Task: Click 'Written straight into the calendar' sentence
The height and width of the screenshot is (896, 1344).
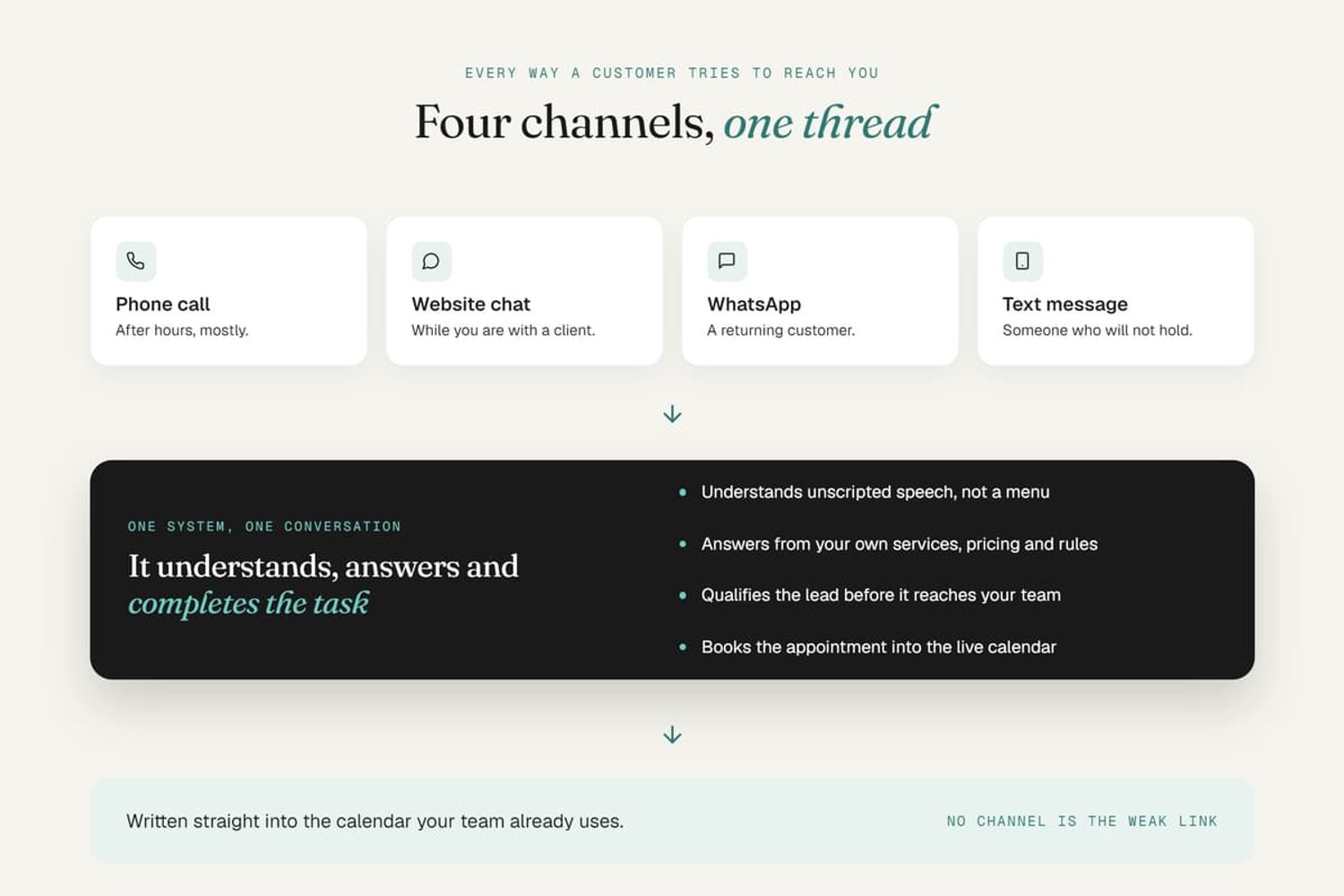Action: pyautogui.click(x=375, y=821)
